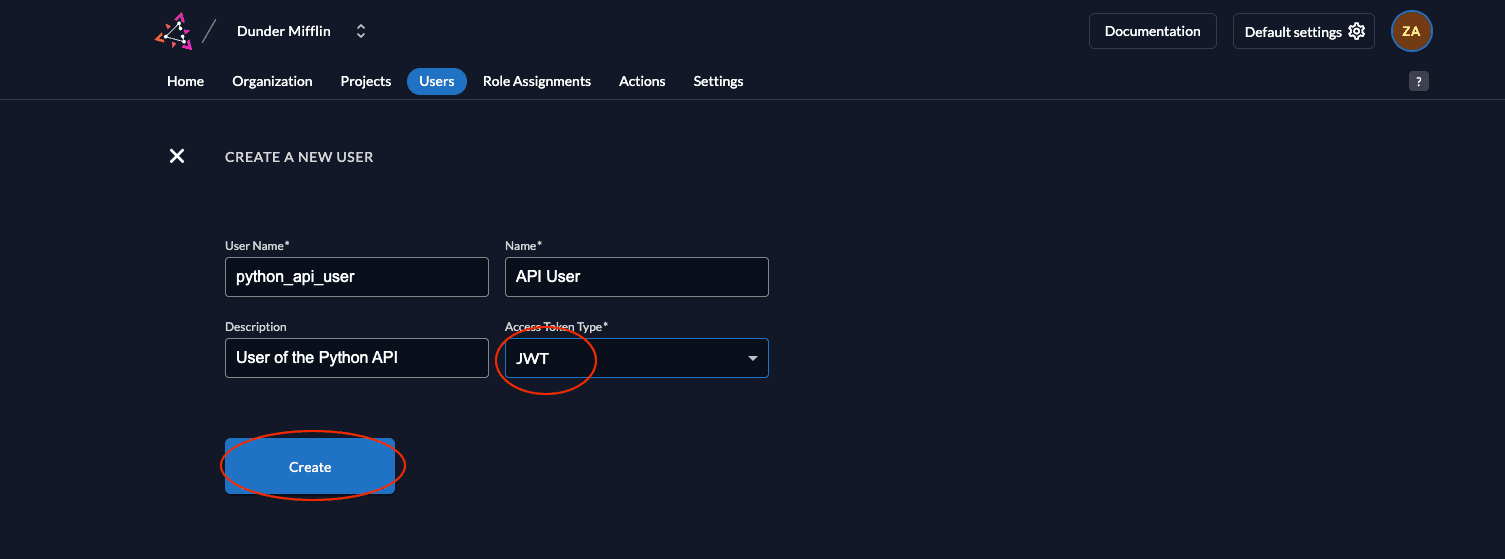Click the app logo icon
The width and height of the screenshot is (1505, 559).
click(173, 31)
